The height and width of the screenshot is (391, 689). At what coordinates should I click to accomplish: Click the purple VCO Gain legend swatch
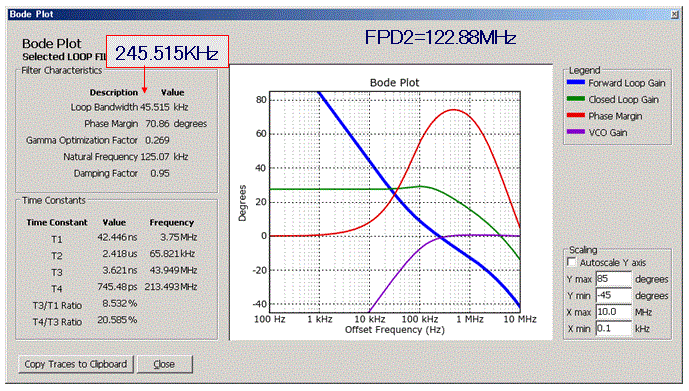576,132
